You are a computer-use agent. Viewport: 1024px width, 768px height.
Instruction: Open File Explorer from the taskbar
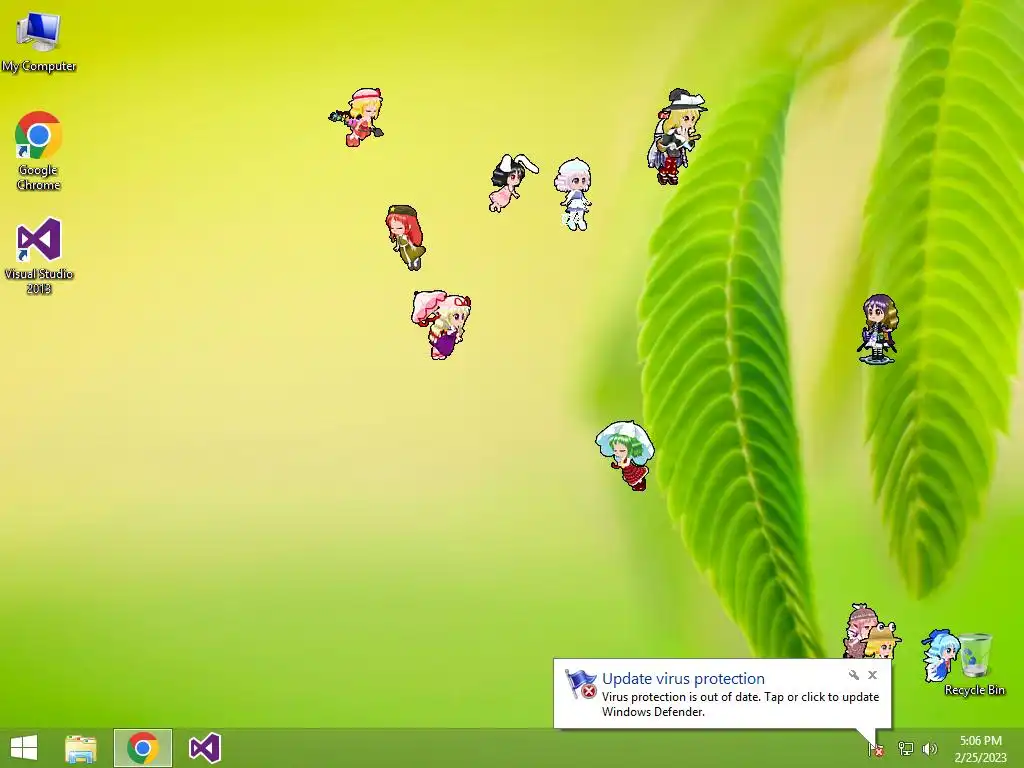(x=81, y=748)
